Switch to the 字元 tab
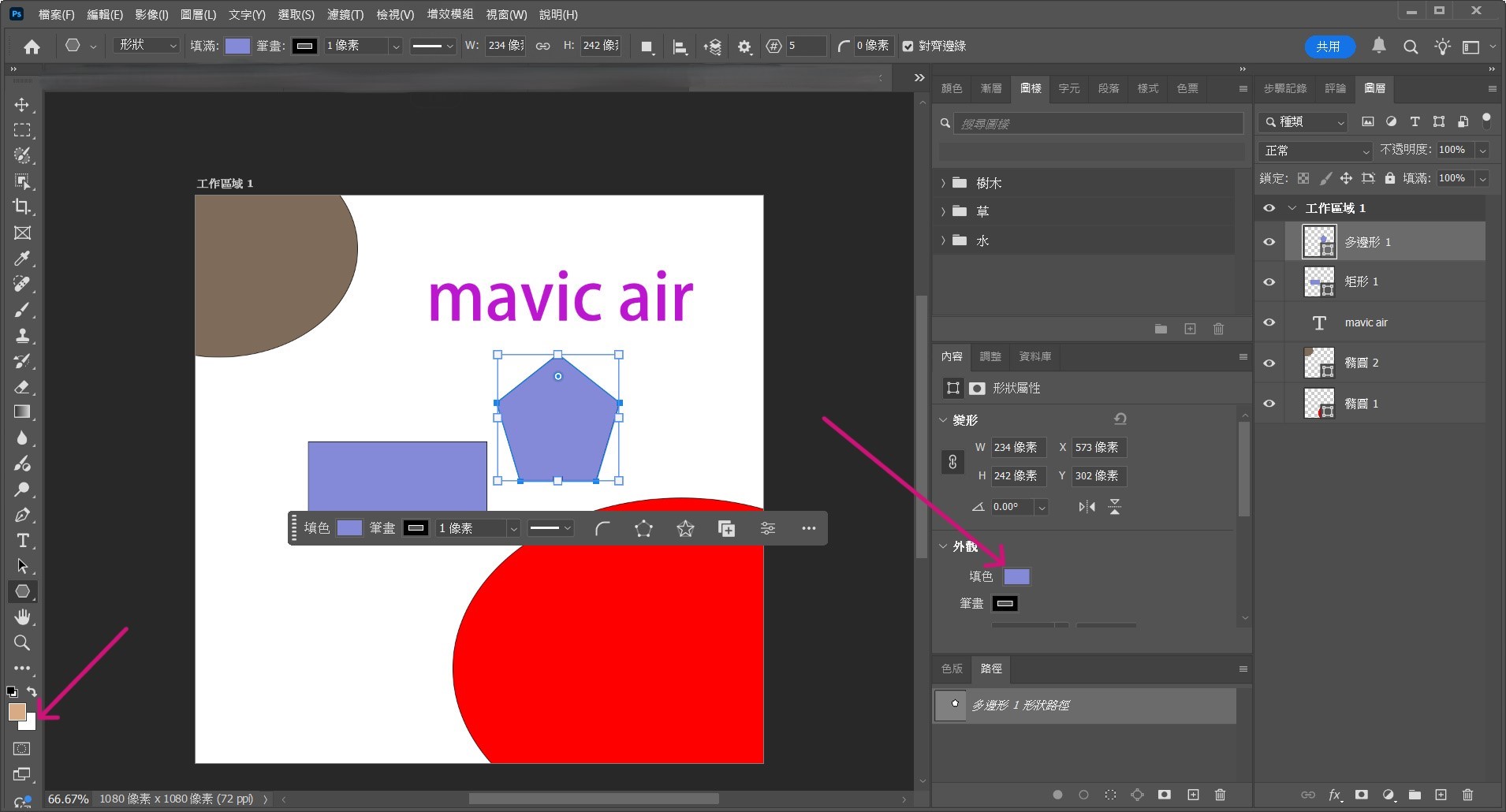 (x=1069, y=88)
